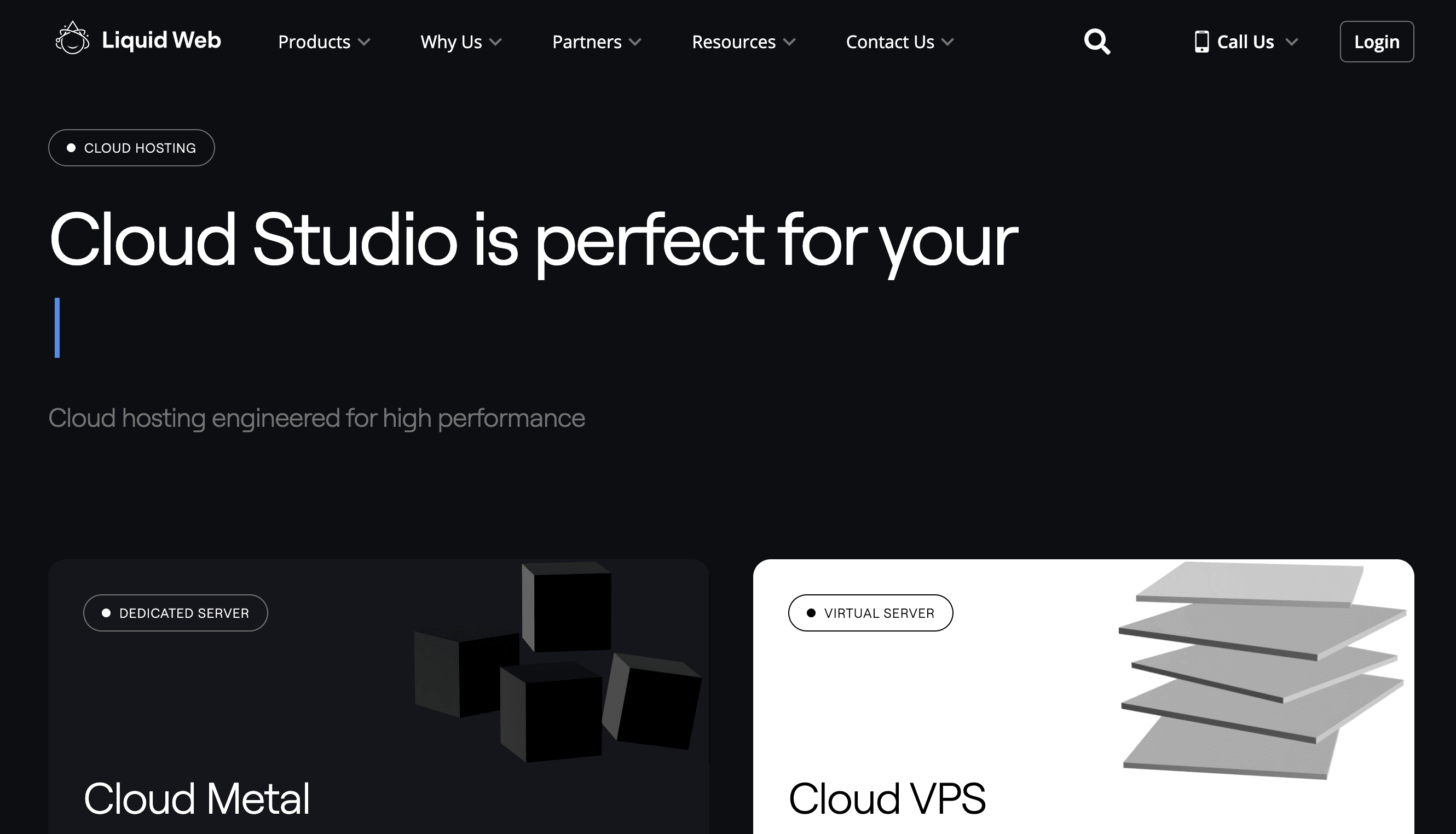This screenshot has width=1456, height=834.
Task: Expand the Products dropdown menu
Action: point(324,42)
